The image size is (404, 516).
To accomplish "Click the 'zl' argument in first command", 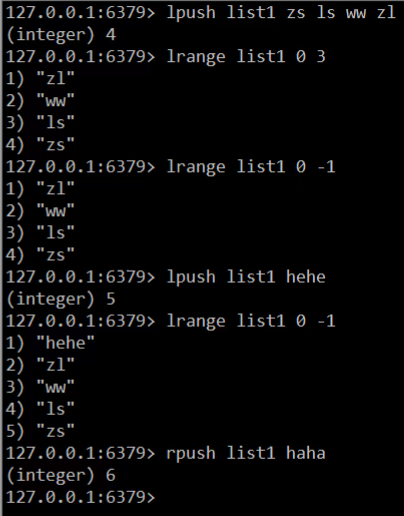I will click(x=386, y=13).
